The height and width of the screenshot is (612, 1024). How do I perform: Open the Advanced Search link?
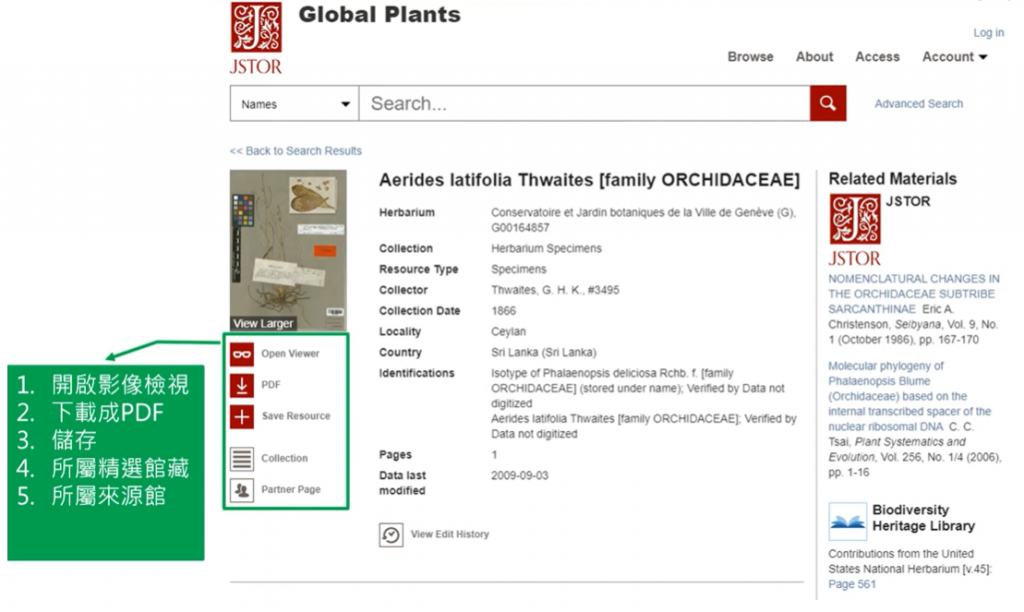918,104
